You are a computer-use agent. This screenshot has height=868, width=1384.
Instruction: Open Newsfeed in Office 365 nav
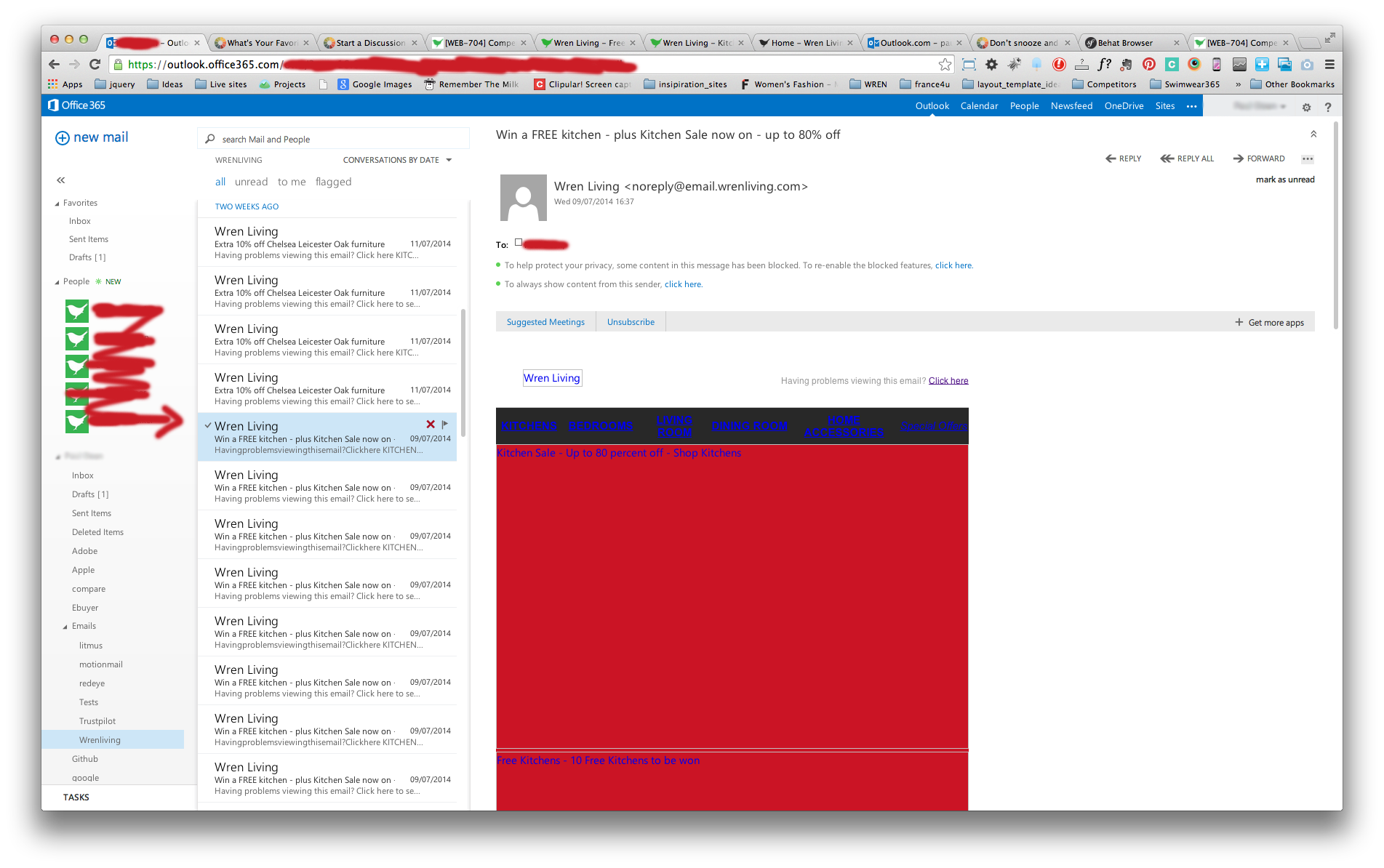(1071, 106)
